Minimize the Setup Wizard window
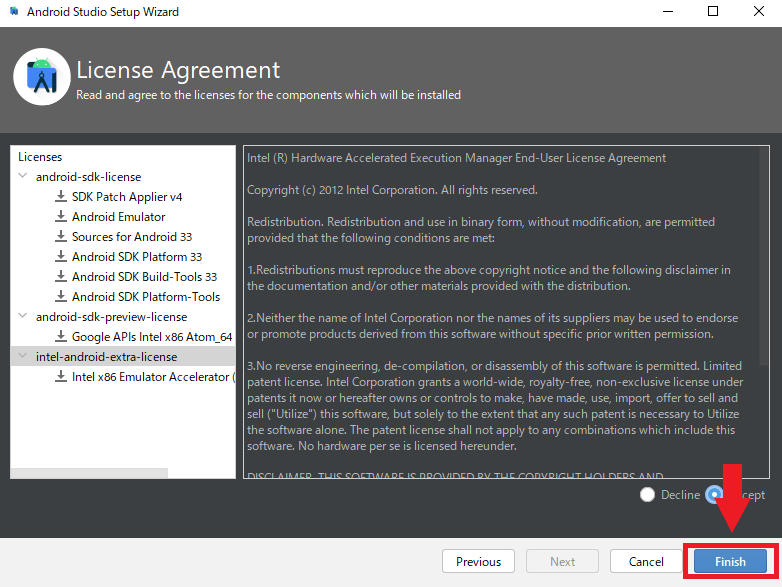Viewport: 782px width, 587px height. (x=668, y=11)
